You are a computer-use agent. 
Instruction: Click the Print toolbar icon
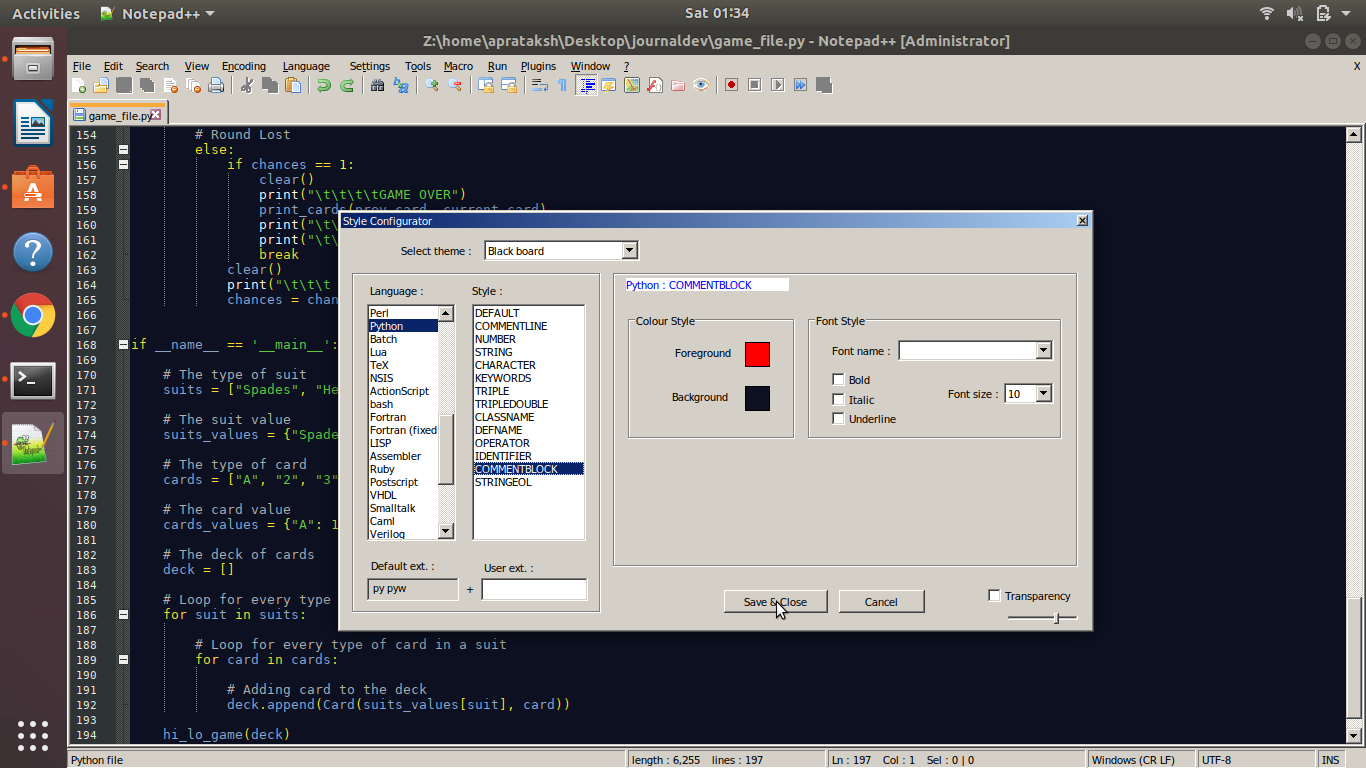click(x=216, y=85)
